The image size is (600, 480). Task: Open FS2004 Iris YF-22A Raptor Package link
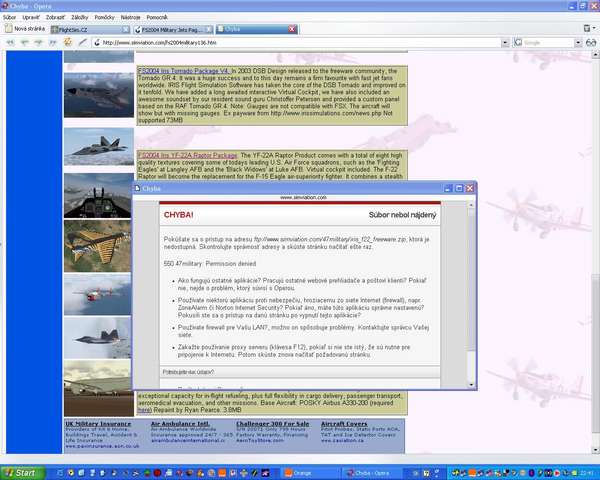pos(187,156)
